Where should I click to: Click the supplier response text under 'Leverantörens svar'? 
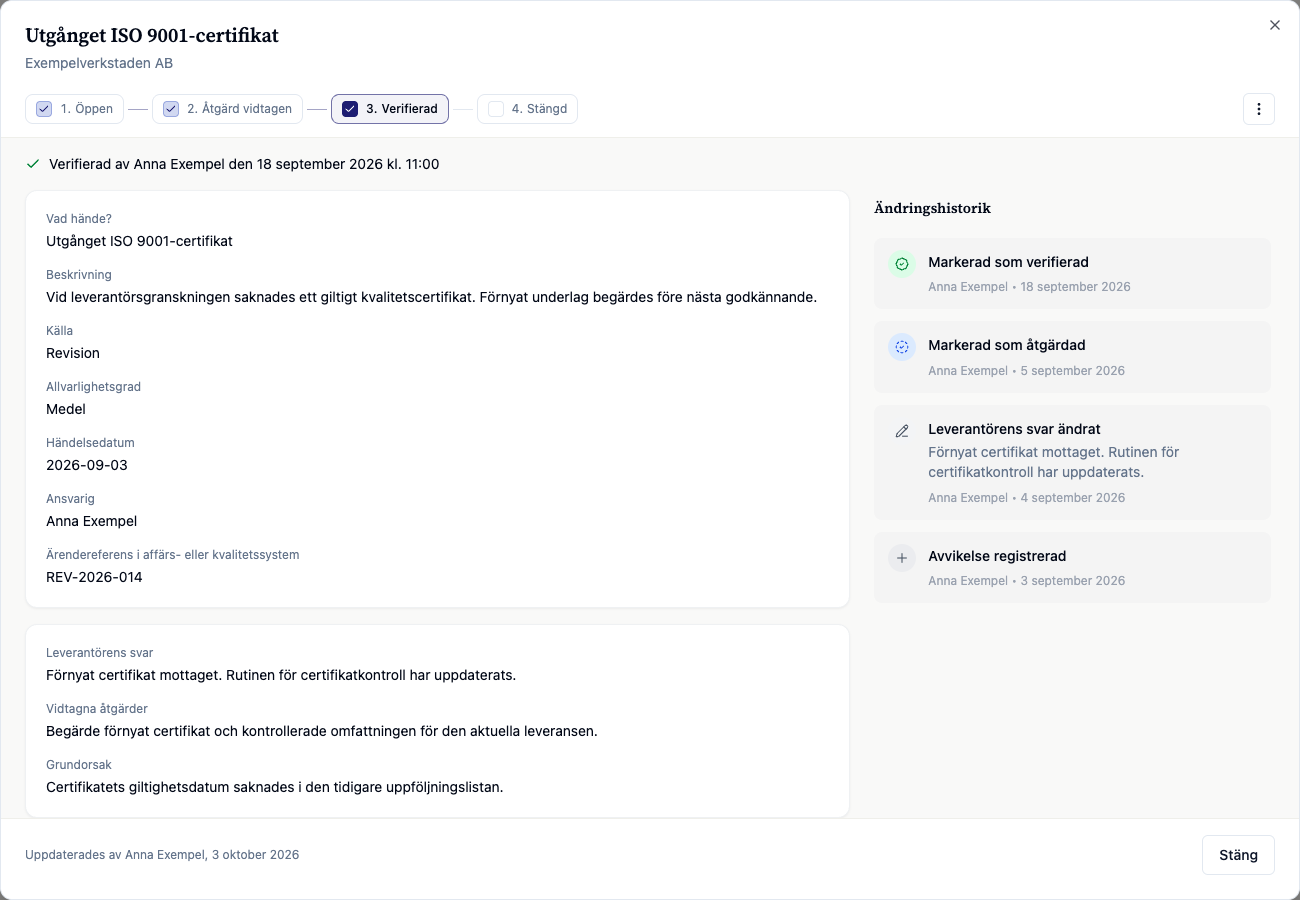click(281, 675)
